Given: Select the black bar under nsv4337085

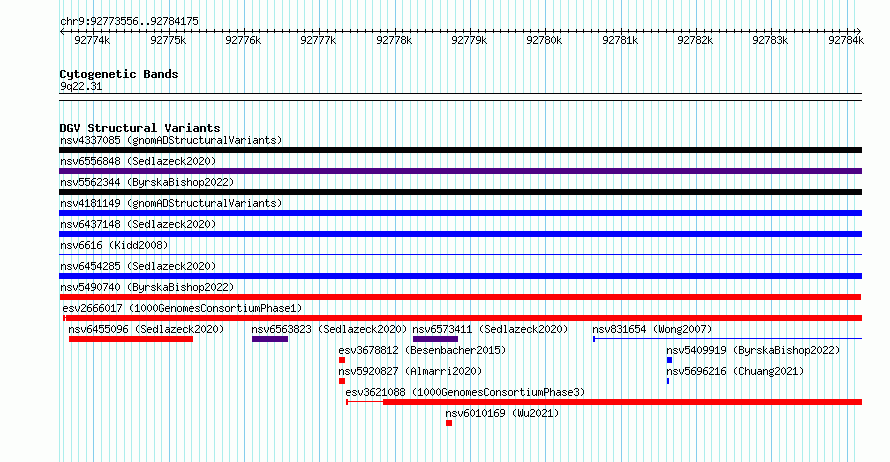Looking at the screenshot, I should click(x=460, y=150).
